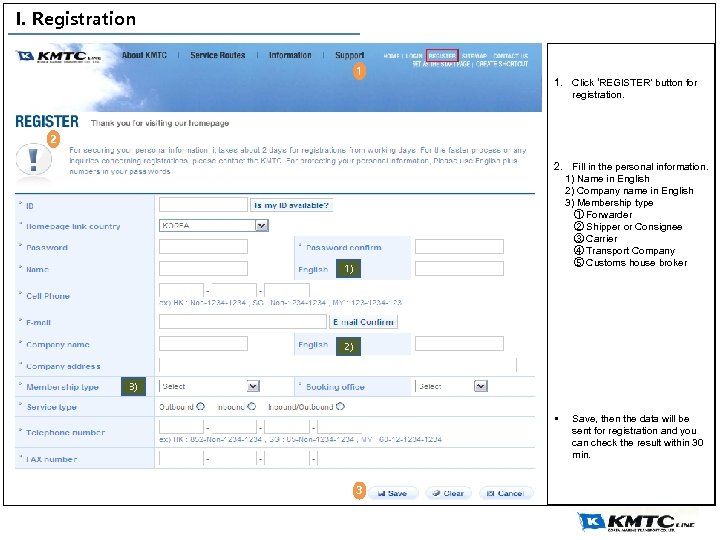This screenshot has height=540, width=720.
Task: Click 'Shipper or Consignee' in instructions
Action: click(634, 226)
